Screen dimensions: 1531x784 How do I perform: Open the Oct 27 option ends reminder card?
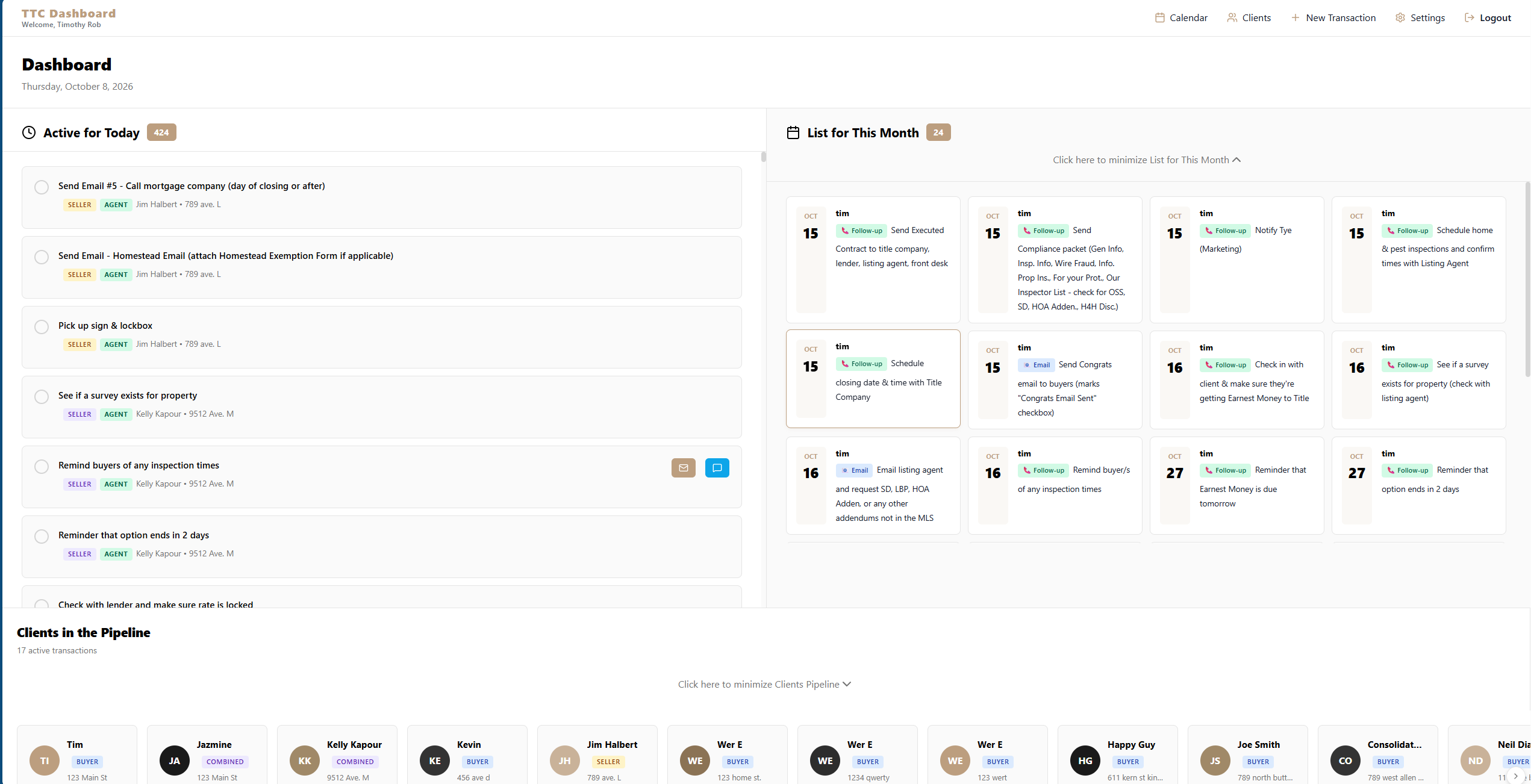click(1418, 485)
